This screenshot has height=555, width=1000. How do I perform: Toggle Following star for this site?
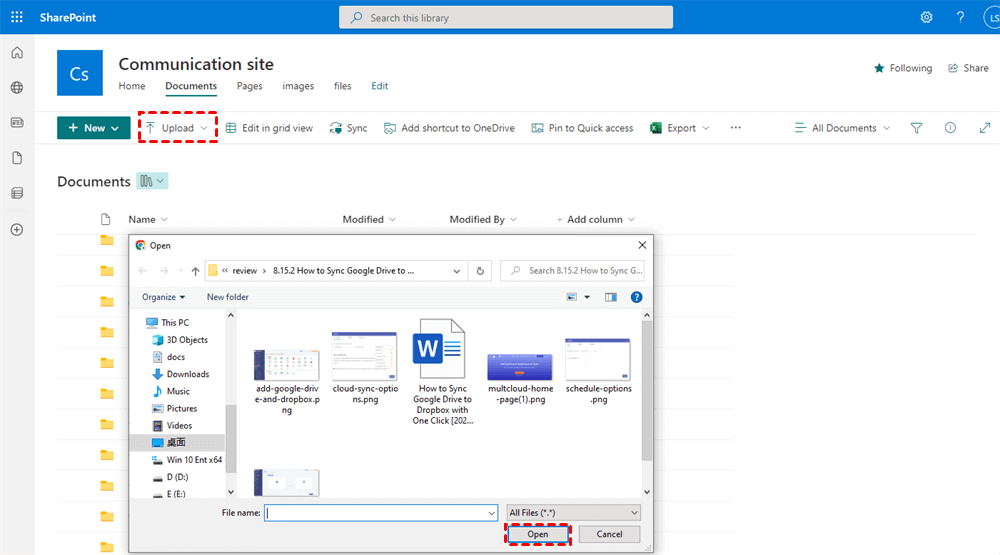pyautogui.click(x=902, y=68)
